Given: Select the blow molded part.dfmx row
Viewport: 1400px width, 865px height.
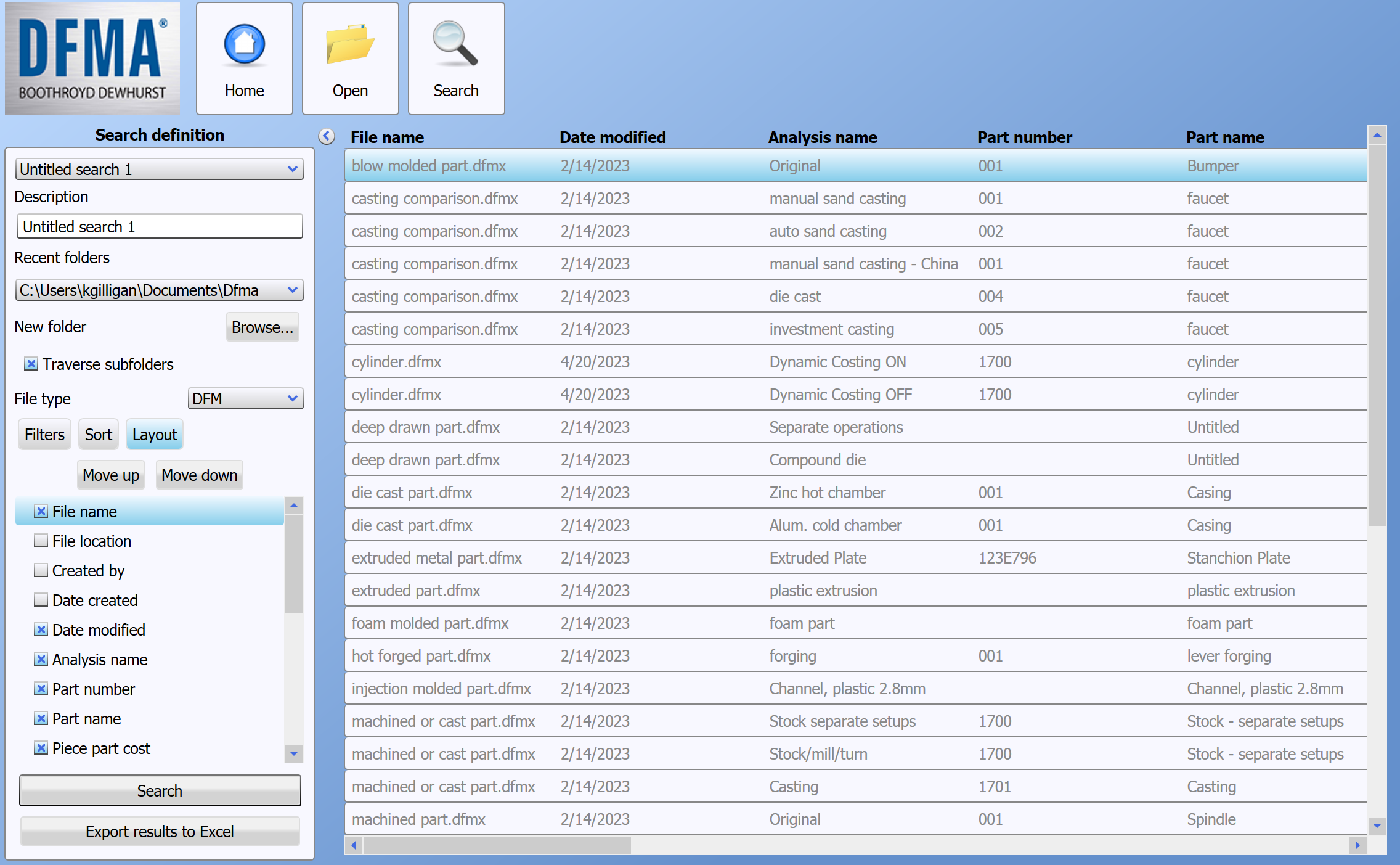Looking at the screenshot, I should pos(856,166).
